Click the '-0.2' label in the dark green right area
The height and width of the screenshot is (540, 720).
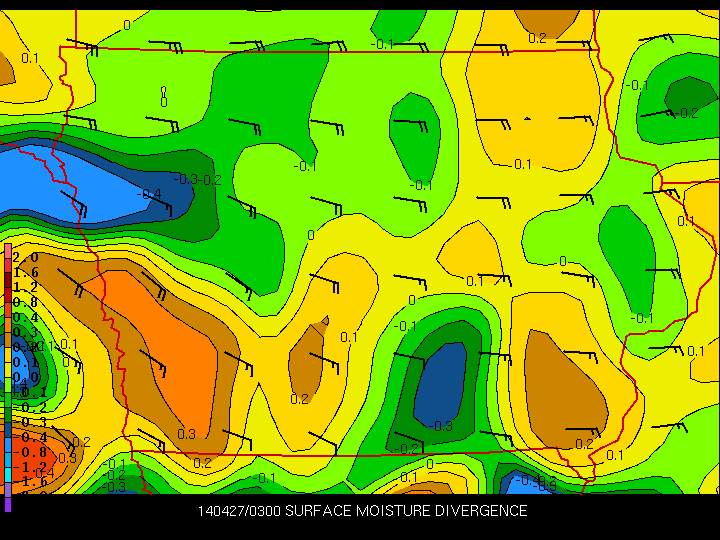coord(686,113)
